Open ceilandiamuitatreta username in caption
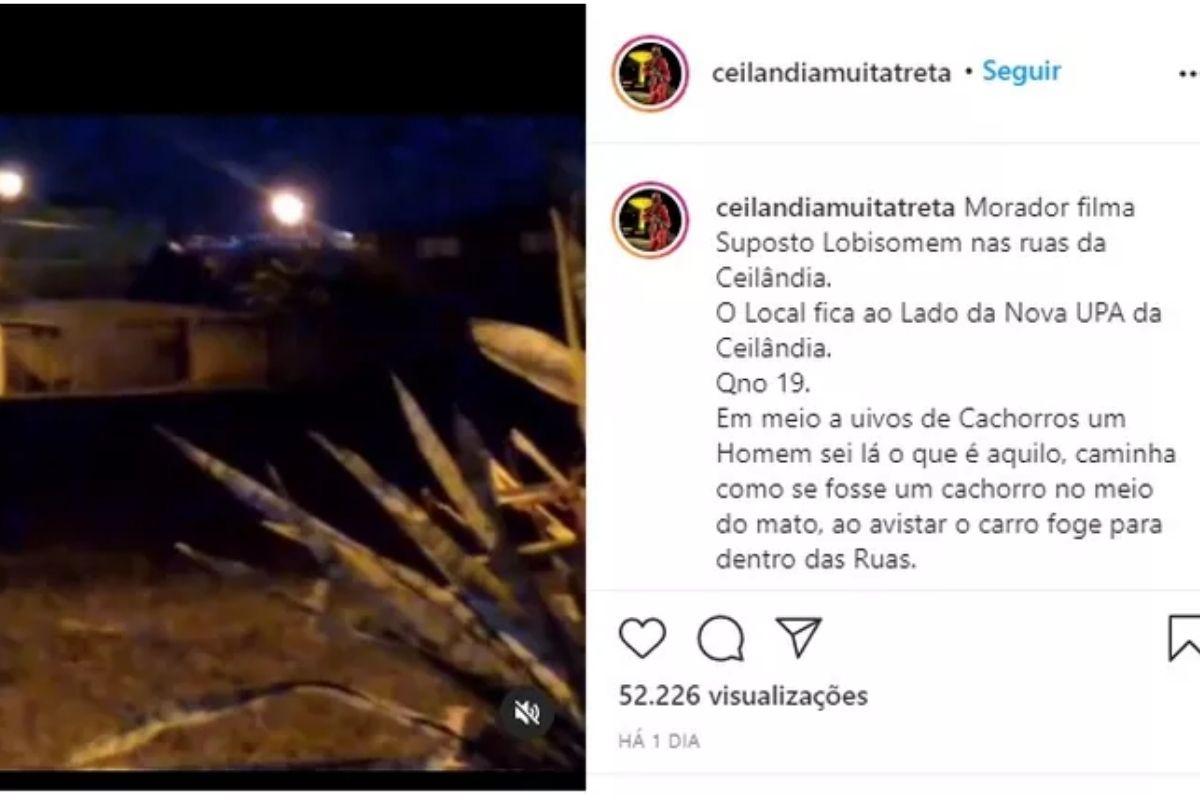Image resolution: width=1200 pixels, height=800 pixels. coord(837,210)
